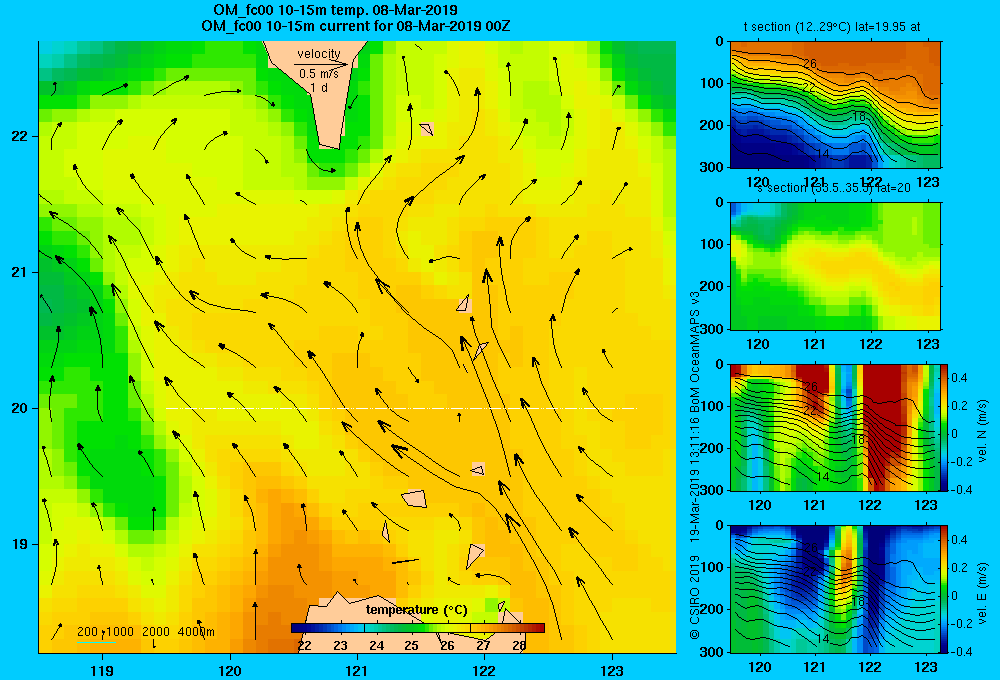Click the white dashed section line at latitude 20

401,408
